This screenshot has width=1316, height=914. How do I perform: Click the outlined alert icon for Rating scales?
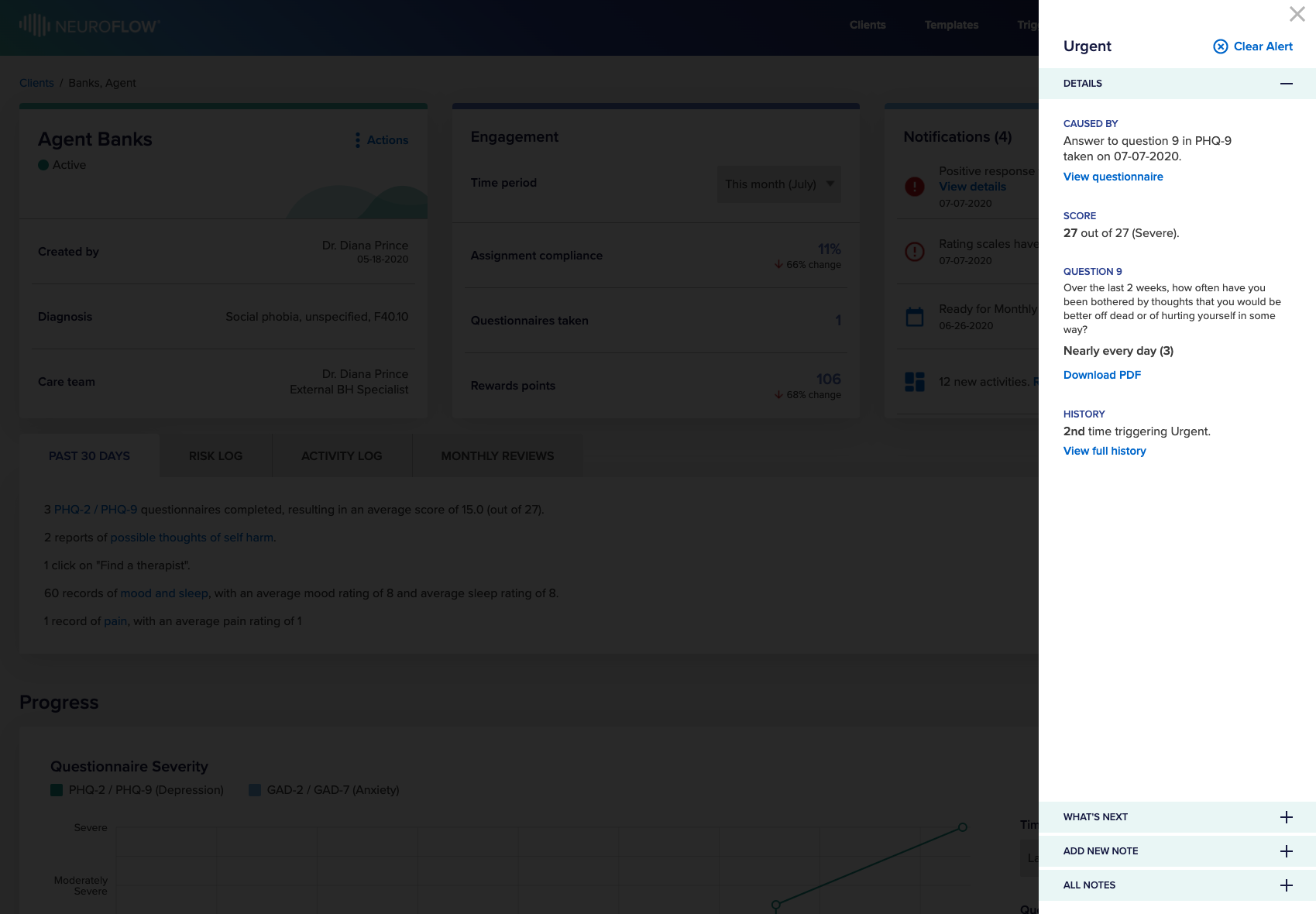(x=915, y=252)
